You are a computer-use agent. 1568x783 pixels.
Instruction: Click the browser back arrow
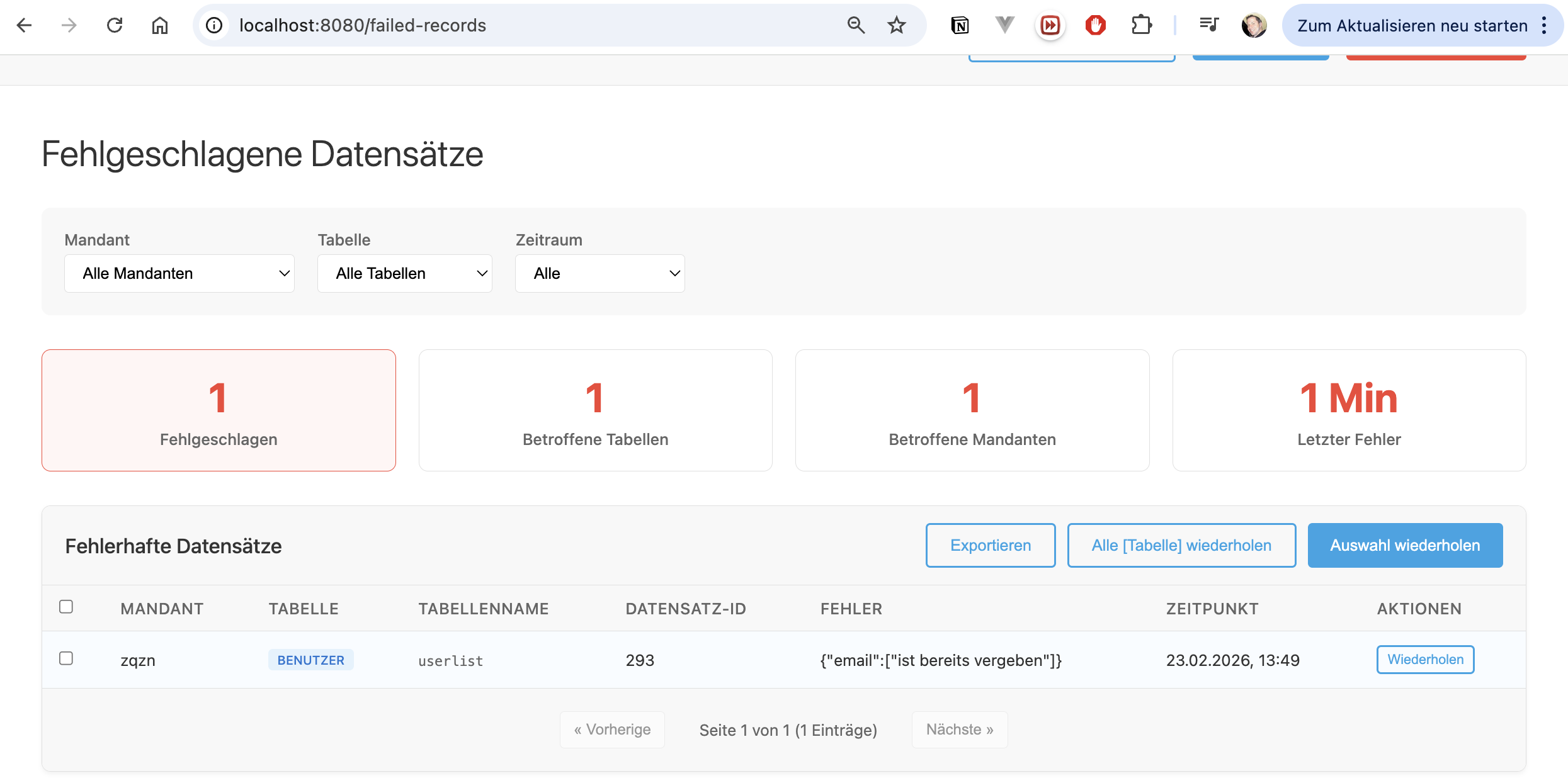[x=24, y=25]
